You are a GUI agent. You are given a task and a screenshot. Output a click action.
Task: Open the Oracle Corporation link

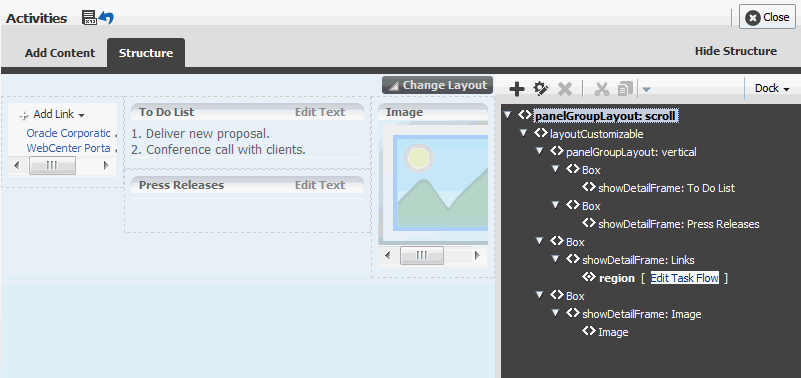click(68, 133)
